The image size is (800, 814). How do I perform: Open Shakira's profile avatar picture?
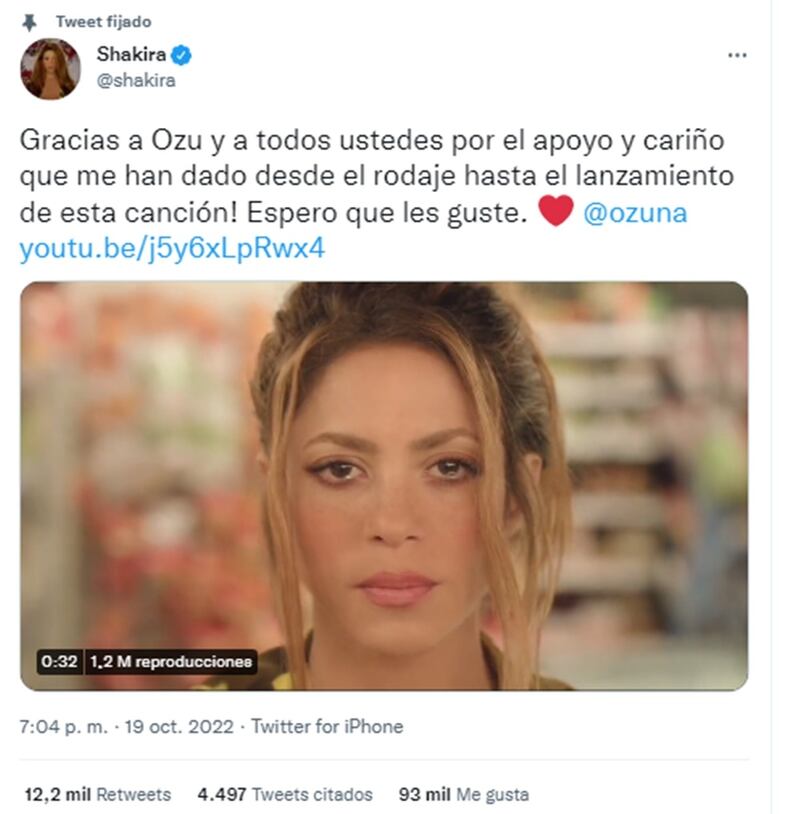tap(50, 69)
